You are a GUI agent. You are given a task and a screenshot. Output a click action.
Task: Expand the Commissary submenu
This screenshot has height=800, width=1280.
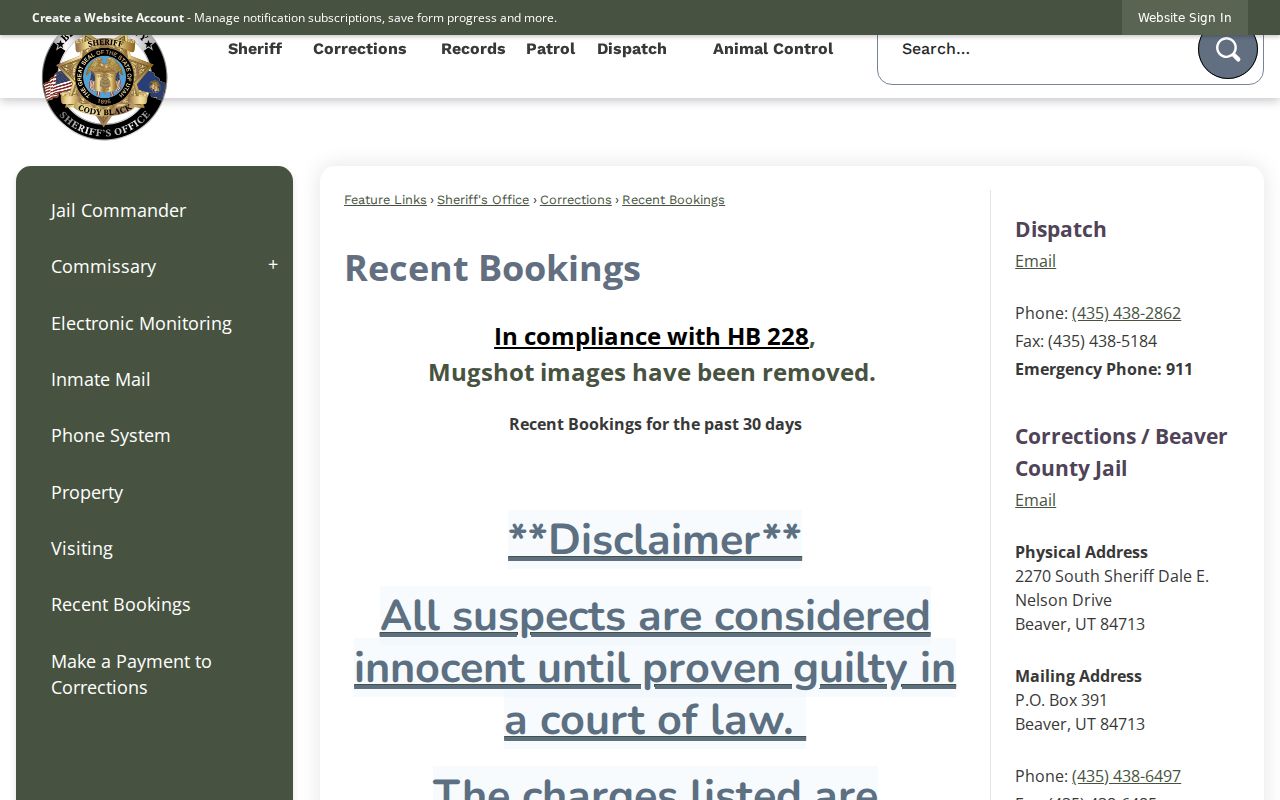tap(273, 266)
